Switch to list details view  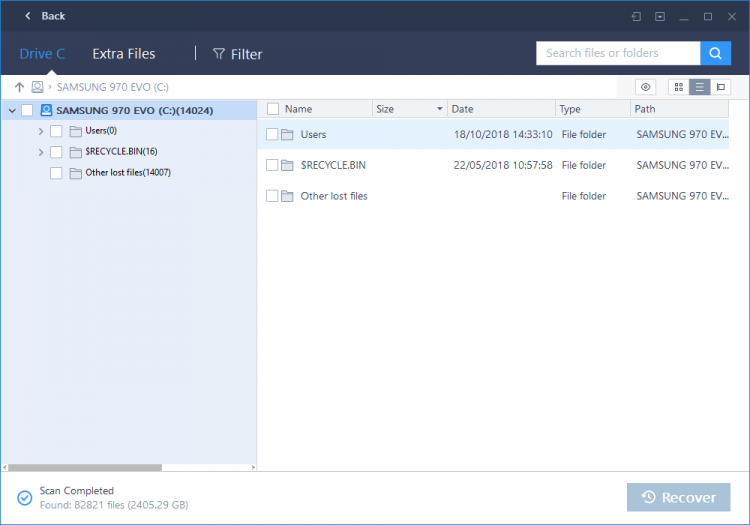(699, 87)
